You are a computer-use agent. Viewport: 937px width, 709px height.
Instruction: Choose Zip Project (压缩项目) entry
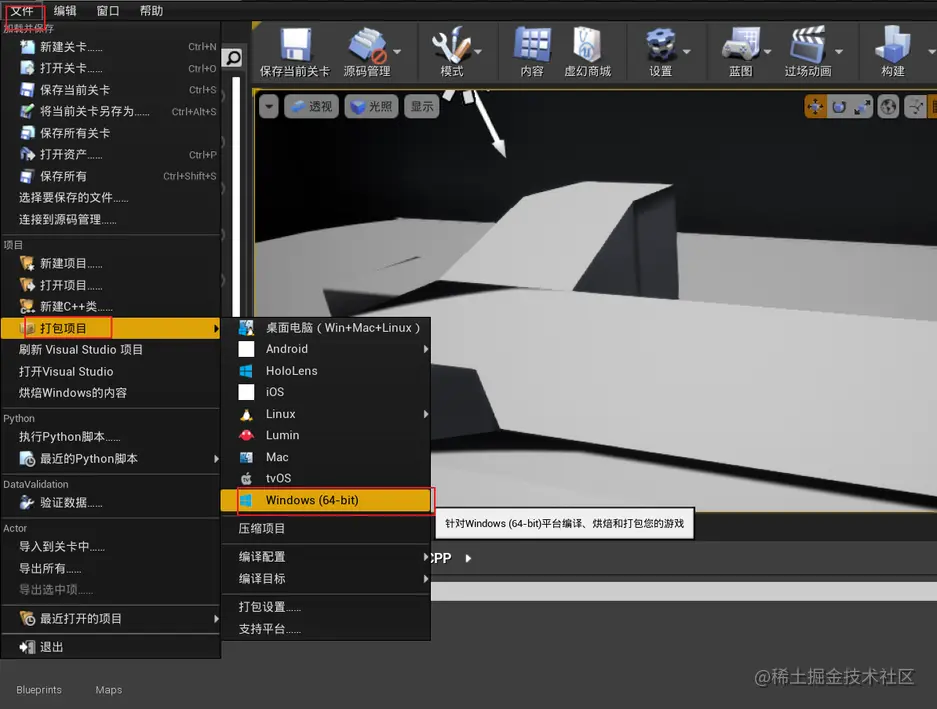(326, 528)
